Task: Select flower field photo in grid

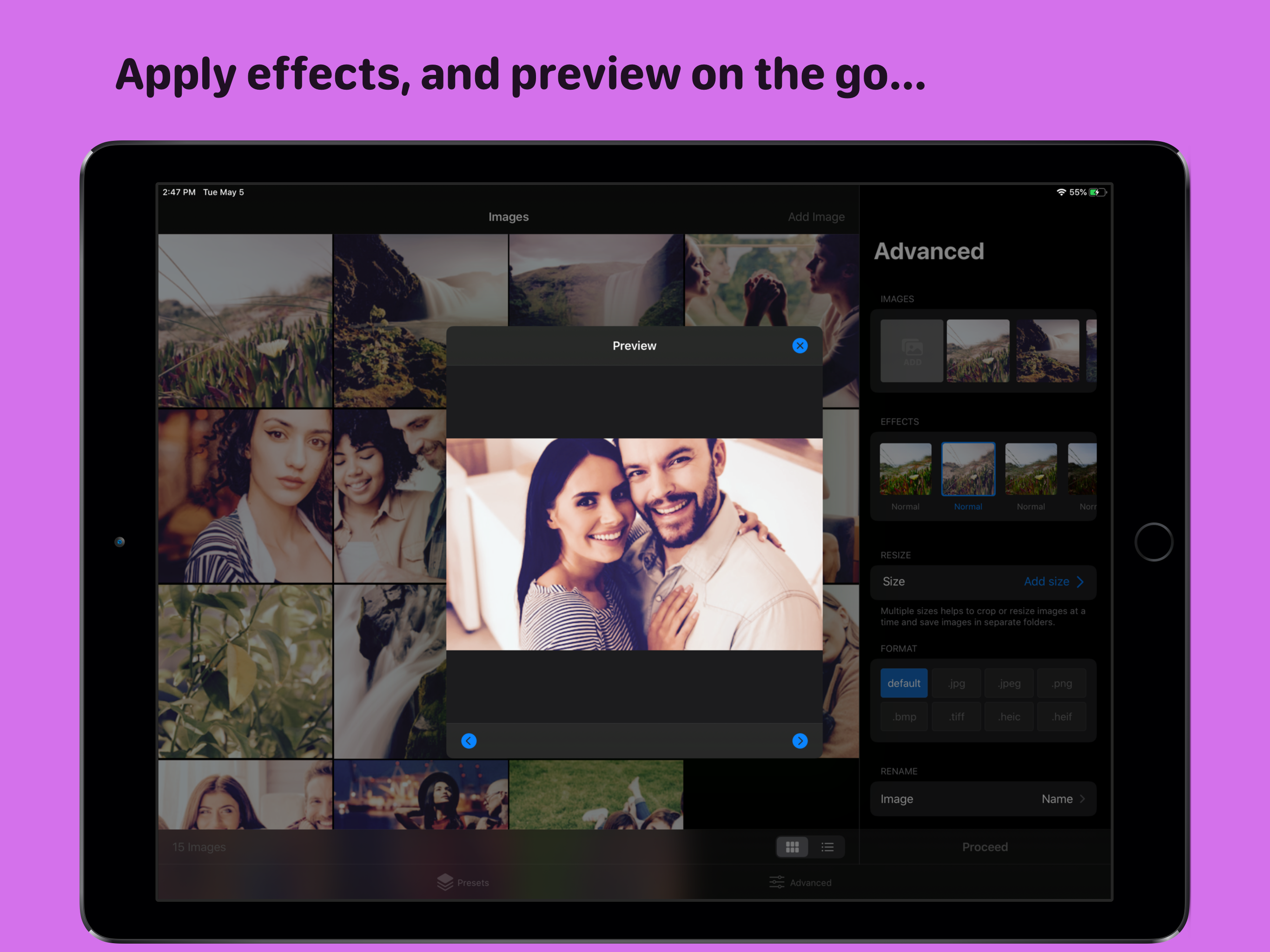Action: [245, 320]
